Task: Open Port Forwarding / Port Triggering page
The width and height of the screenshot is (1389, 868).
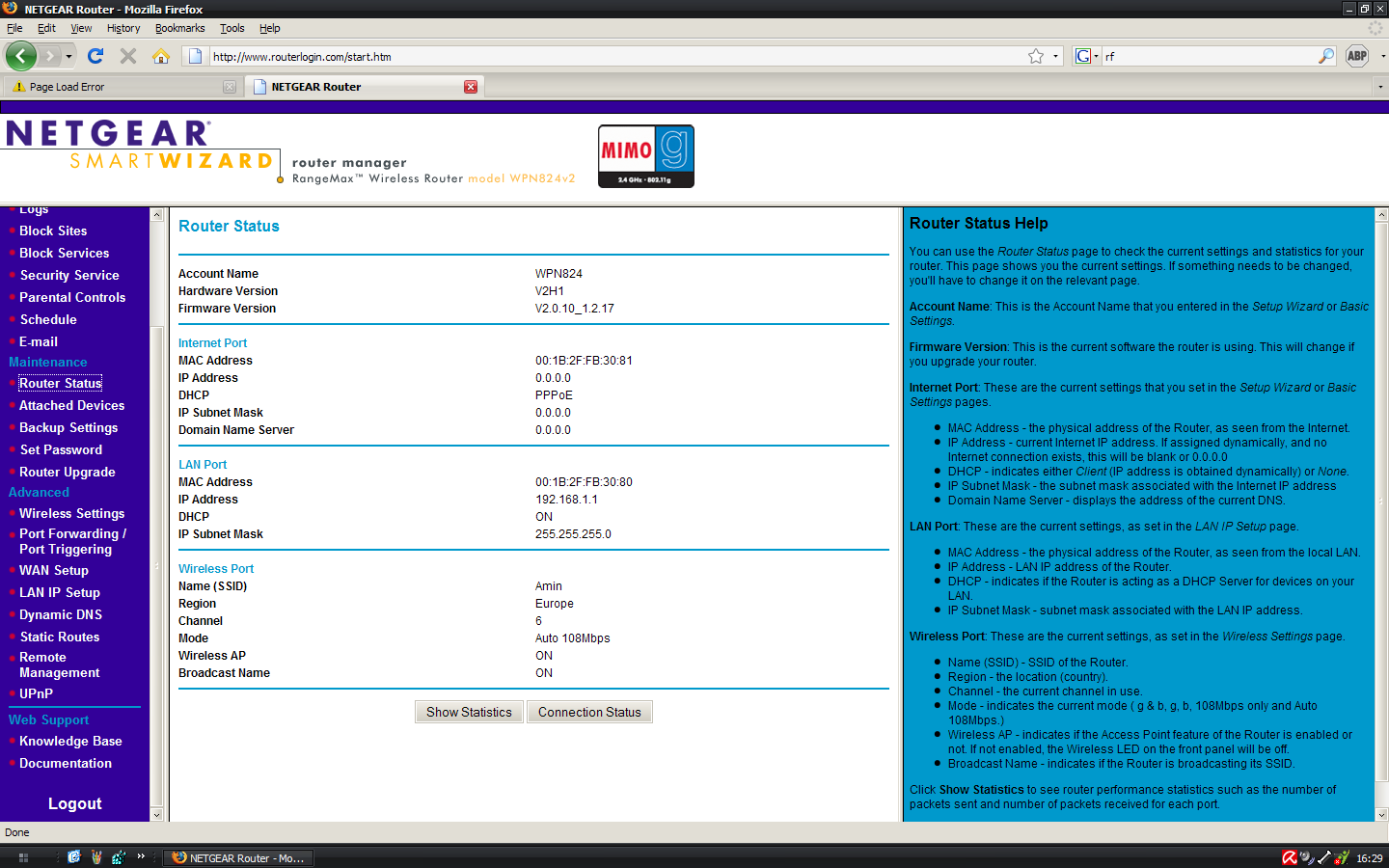Action: pyautogui.click(x=72, y=541)
